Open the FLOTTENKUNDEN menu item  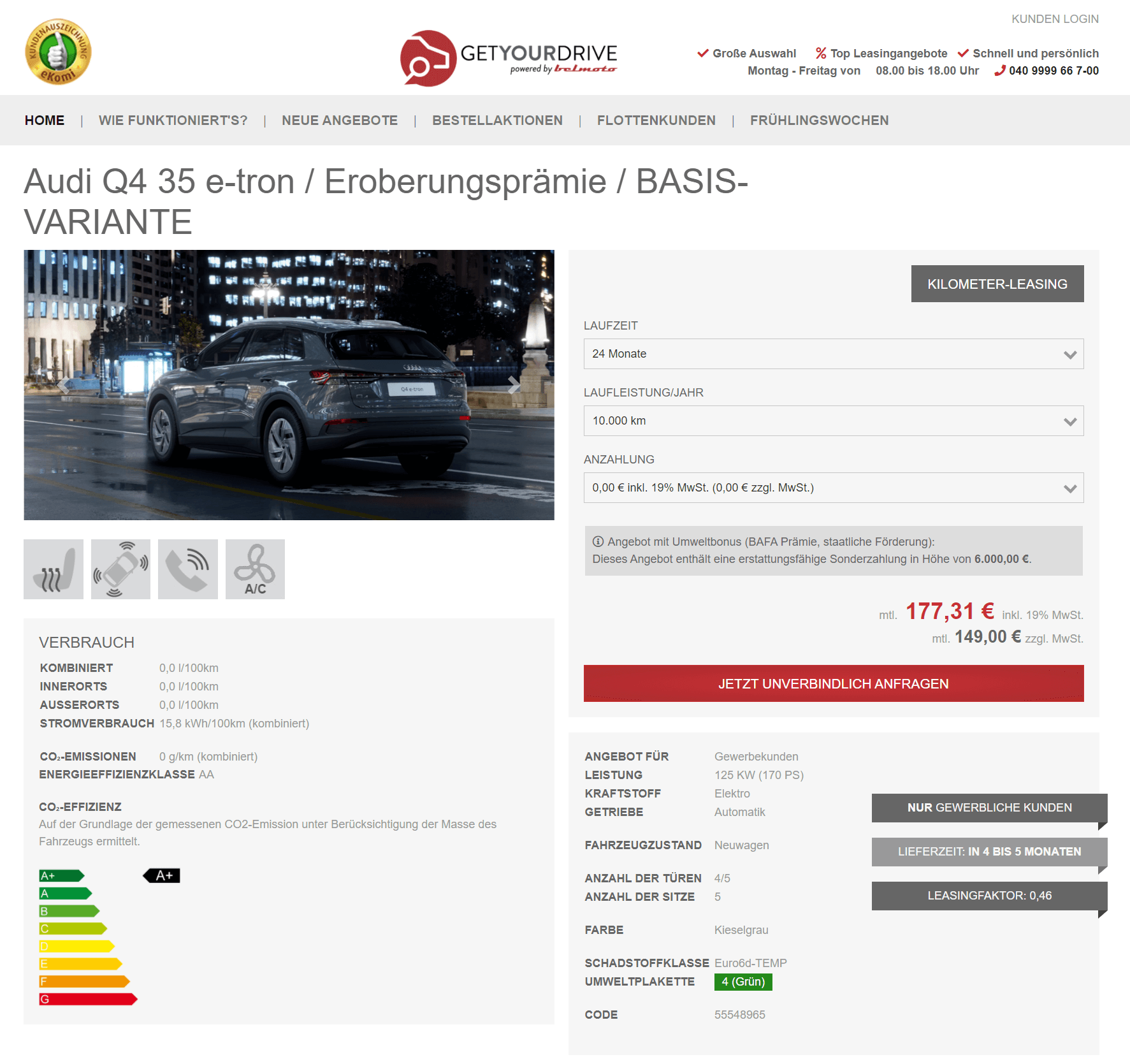[x=656, y=120]
